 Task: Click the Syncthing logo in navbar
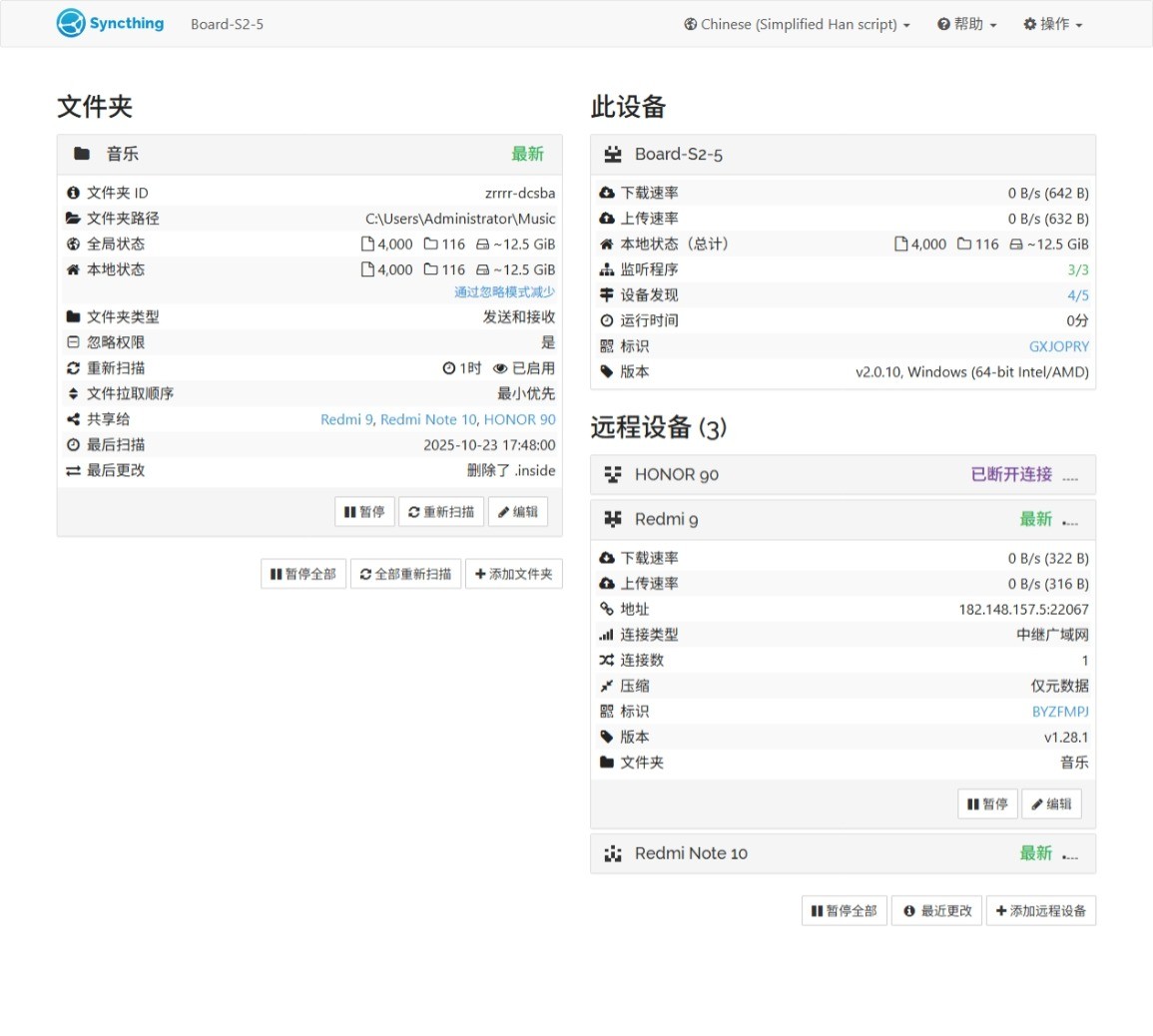point(110,24)
